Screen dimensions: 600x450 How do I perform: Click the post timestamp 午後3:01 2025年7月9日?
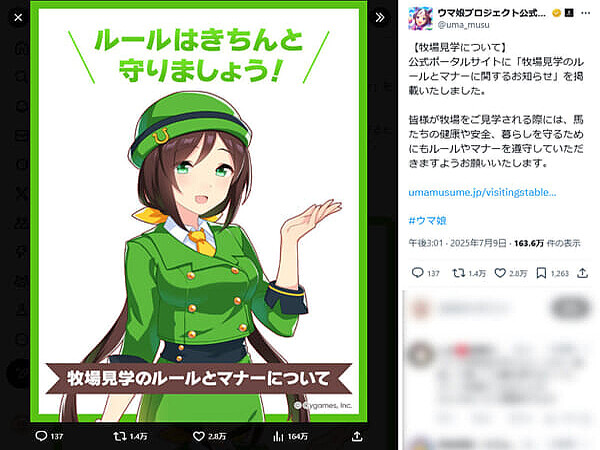pos(457,243)
